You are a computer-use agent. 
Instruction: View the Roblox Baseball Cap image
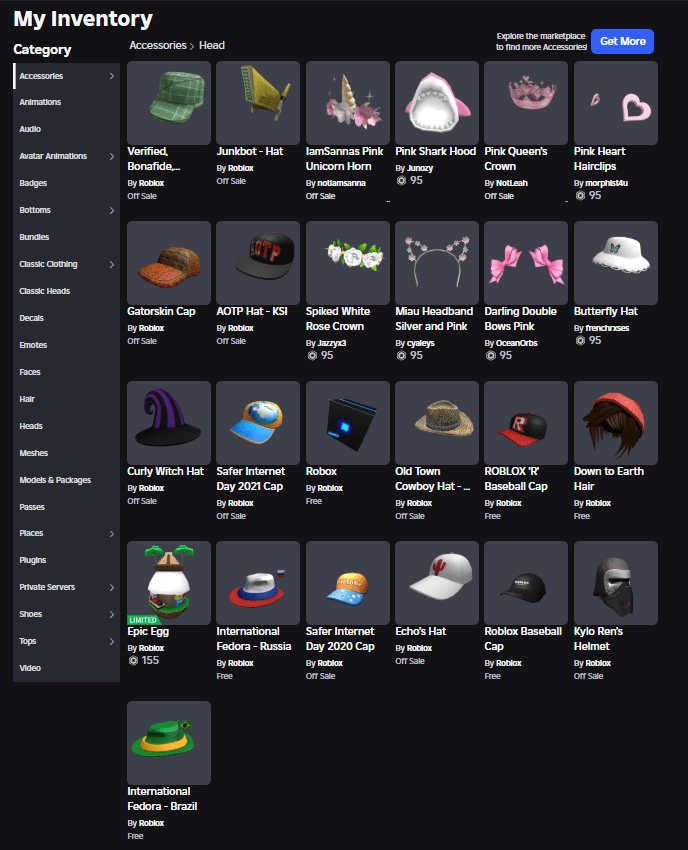pos(526,582)
